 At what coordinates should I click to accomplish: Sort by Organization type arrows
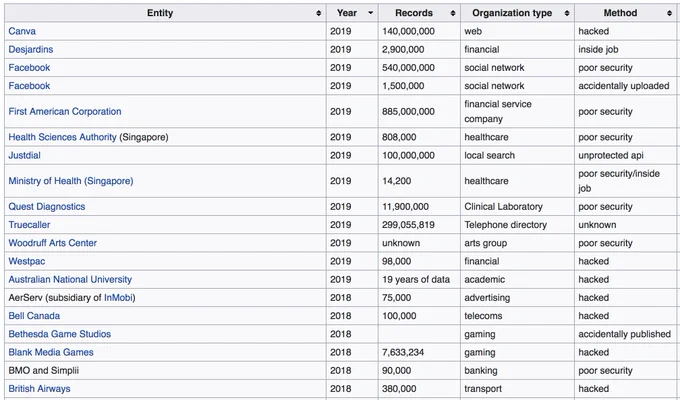coord(567,13)
